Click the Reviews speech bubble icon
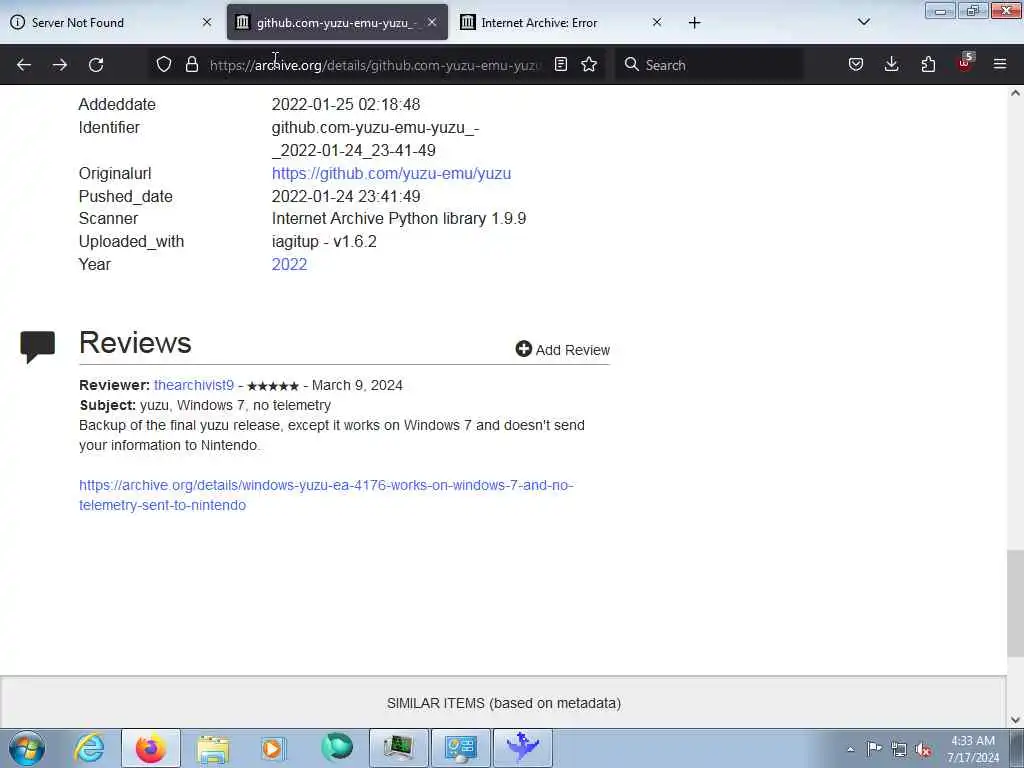The image size is (1024, 768). (37, 347)
